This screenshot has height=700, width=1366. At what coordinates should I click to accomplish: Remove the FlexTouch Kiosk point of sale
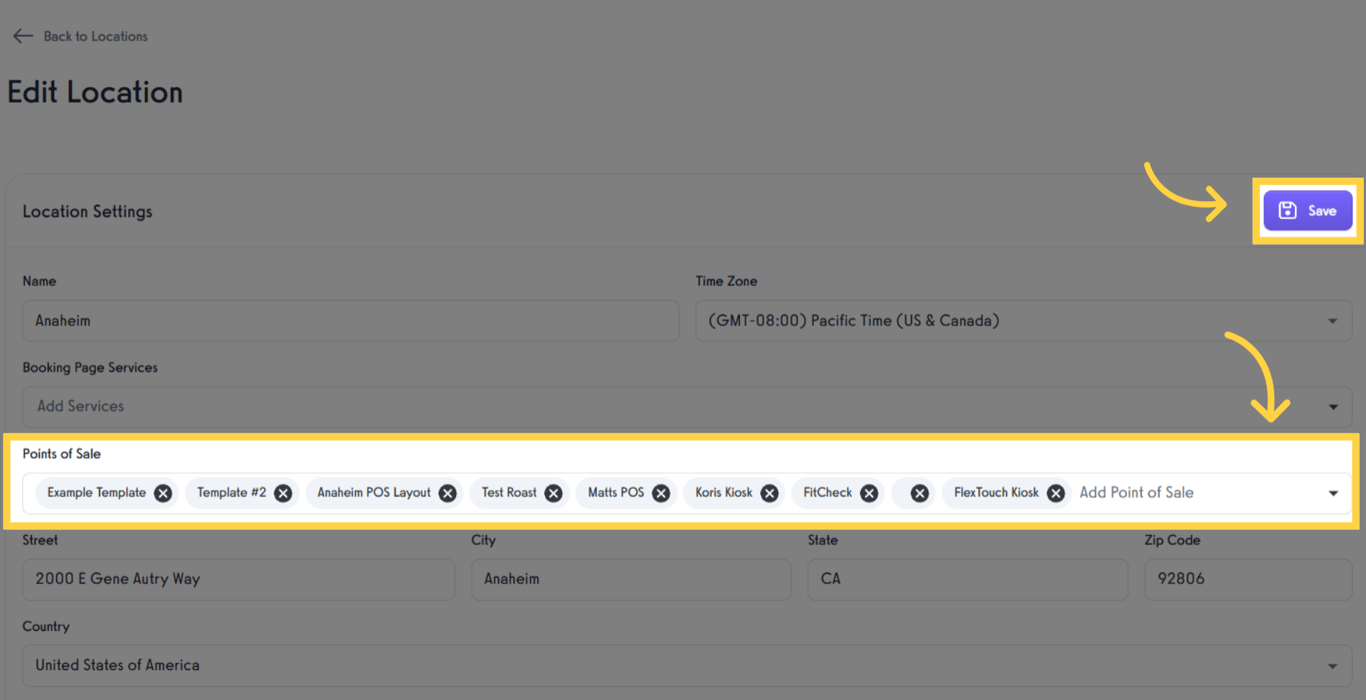pos(1055,492)
